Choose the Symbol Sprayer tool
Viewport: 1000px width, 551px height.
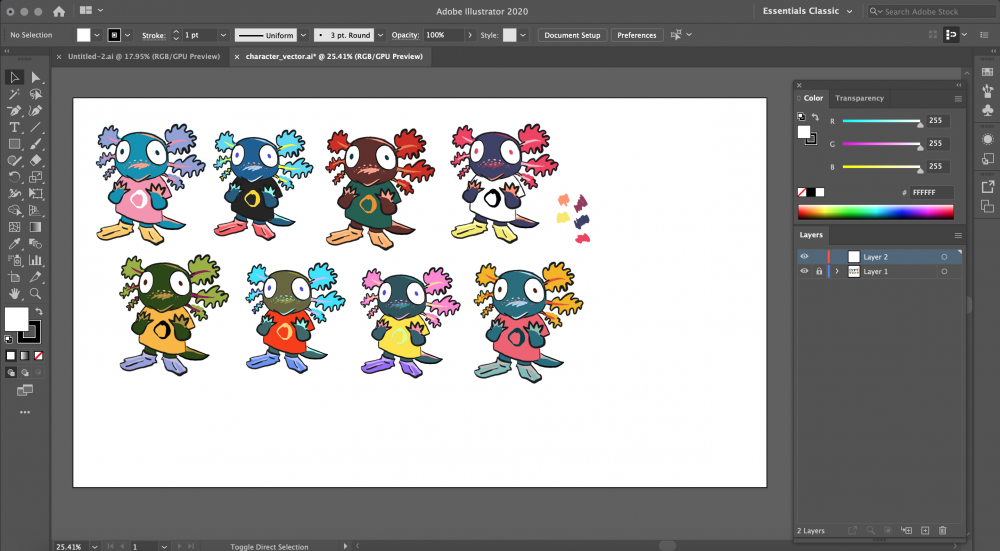pos(13,260)
